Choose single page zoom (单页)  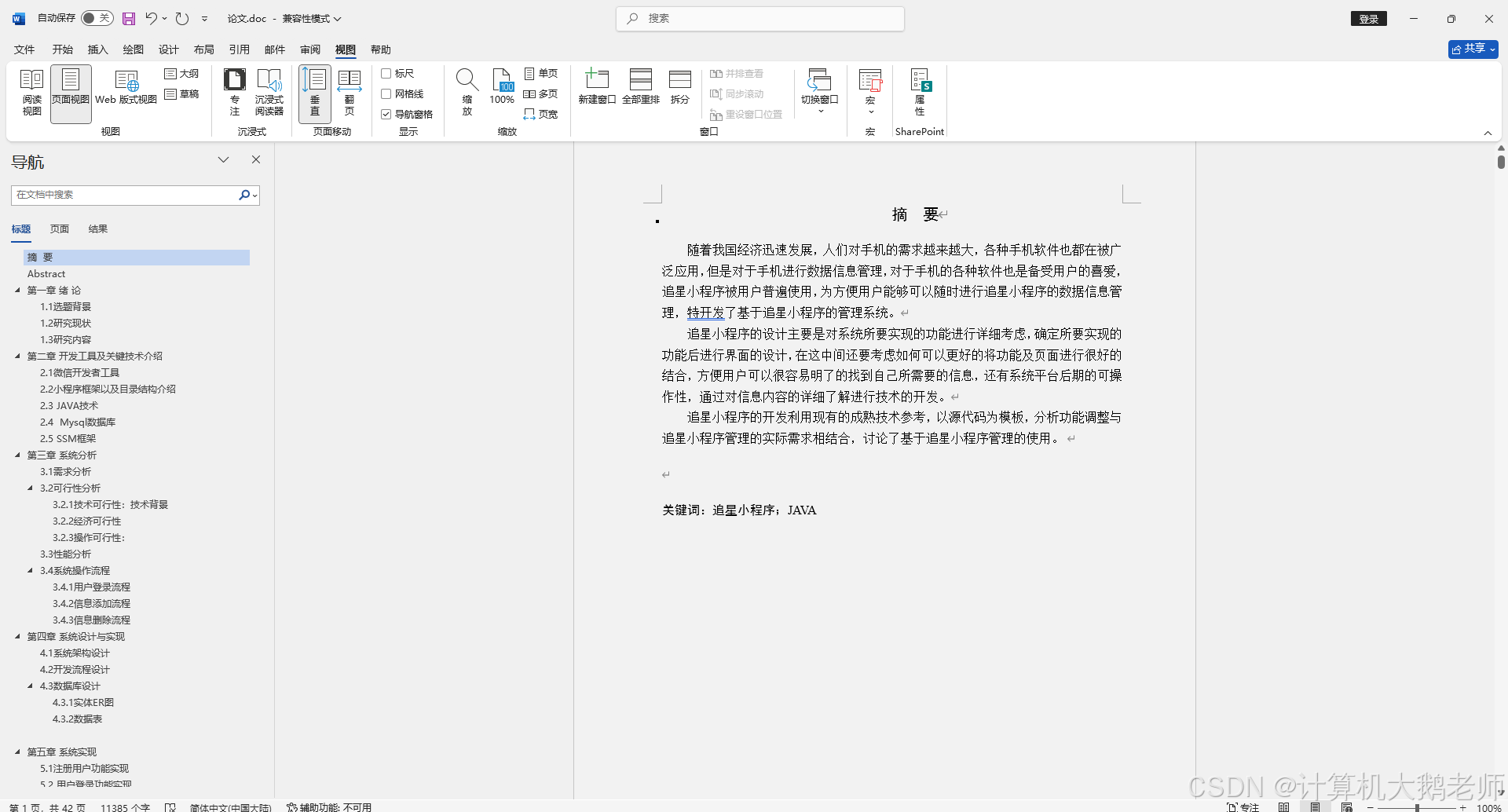(541, 74)
